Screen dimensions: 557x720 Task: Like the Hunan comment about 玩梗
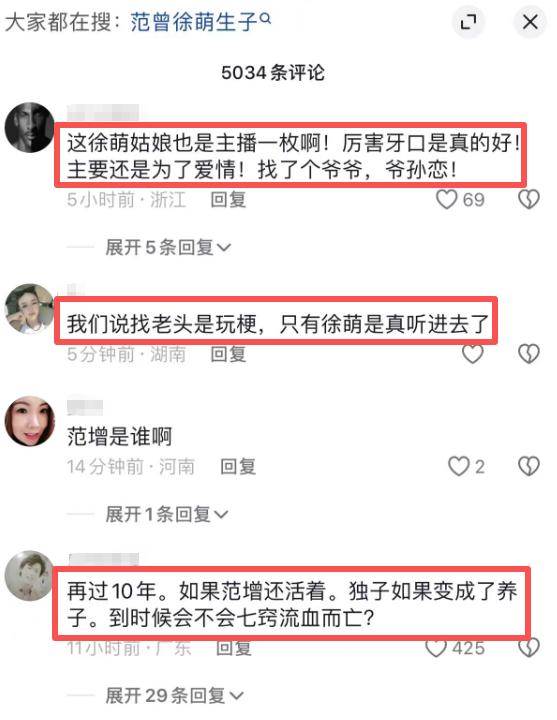click(x=473, y=354)
